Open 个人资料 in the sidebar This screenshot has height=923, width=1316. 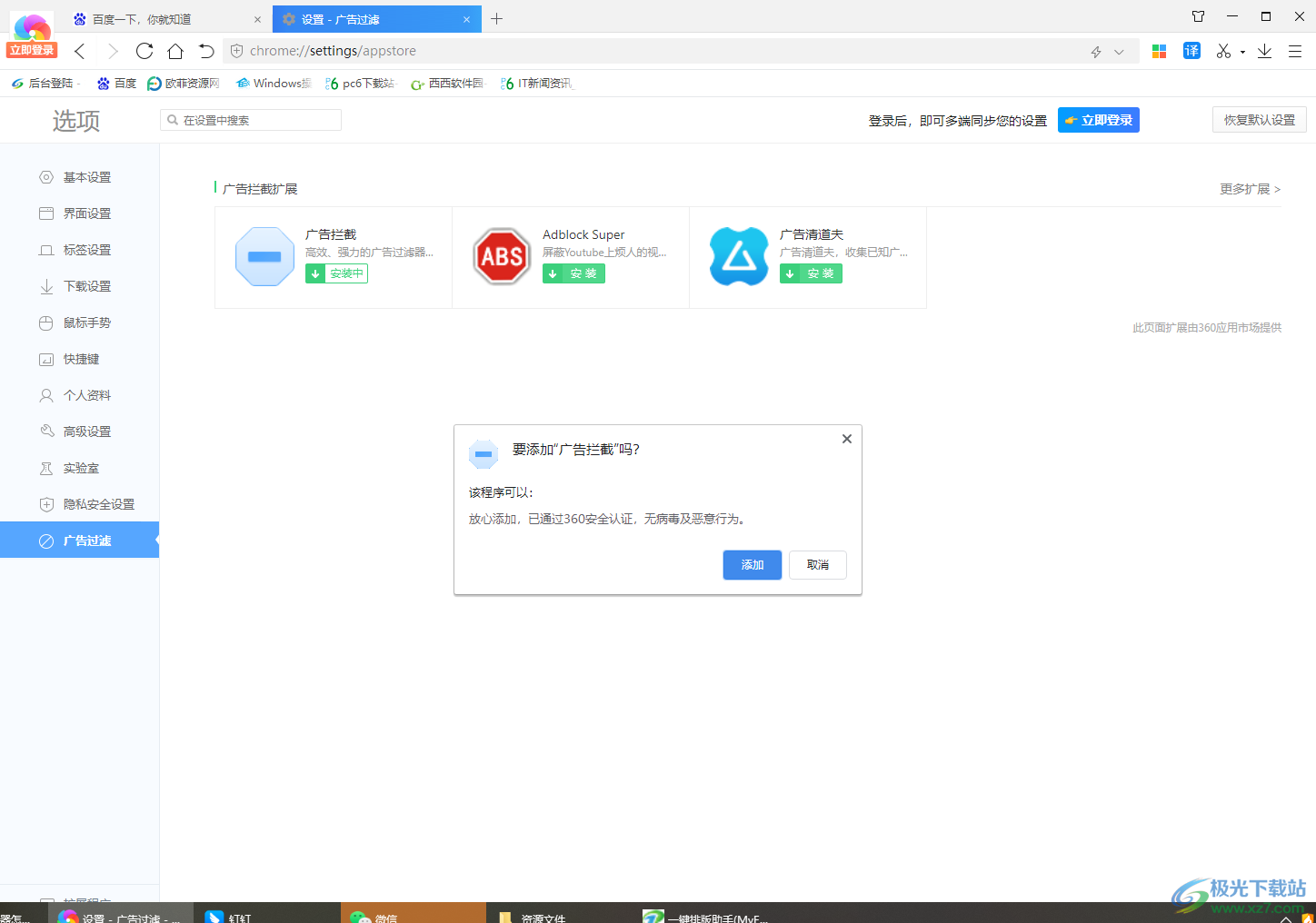tap(79, 395)
